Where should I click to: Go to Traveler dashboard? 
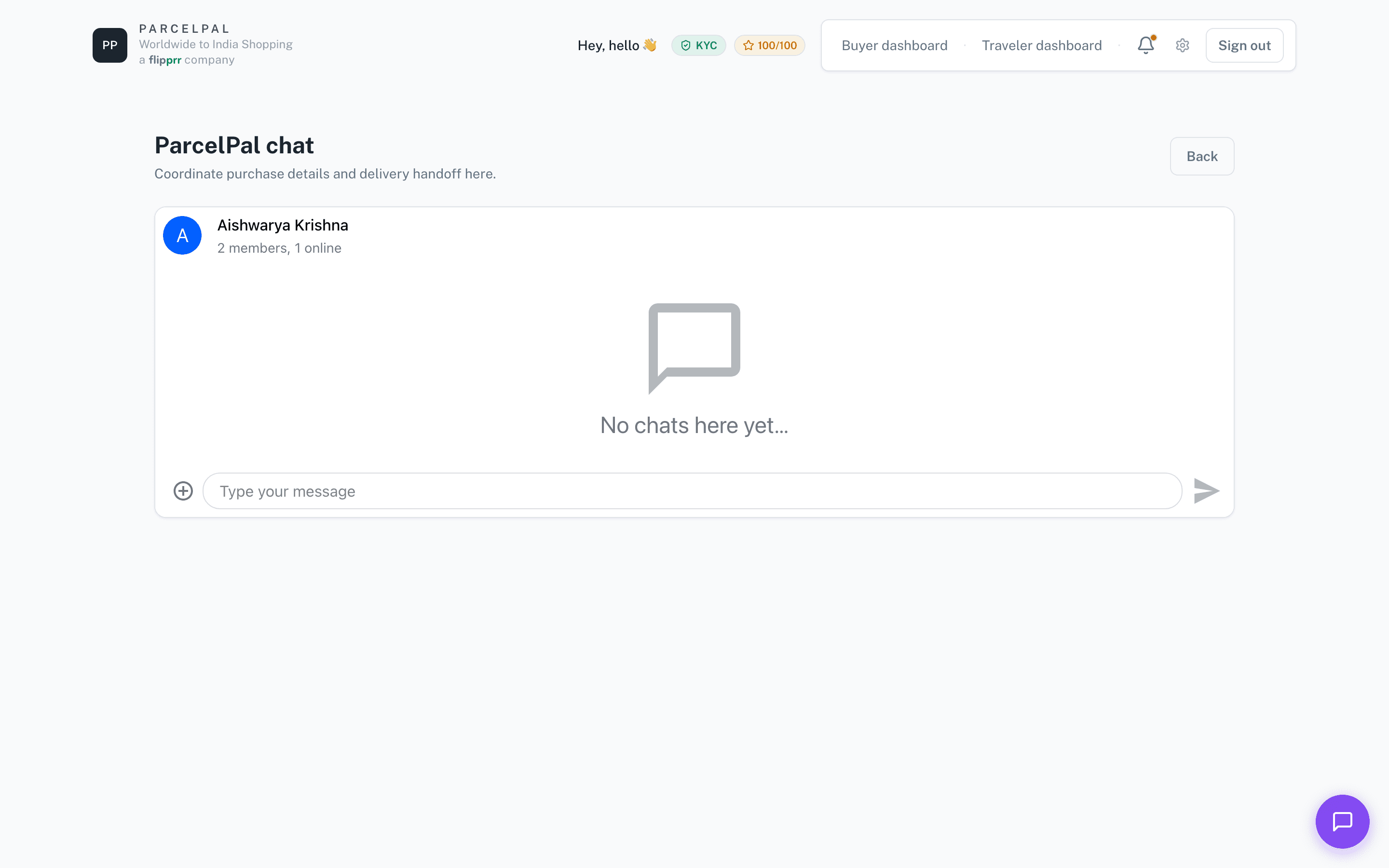tap(1041, 45)
